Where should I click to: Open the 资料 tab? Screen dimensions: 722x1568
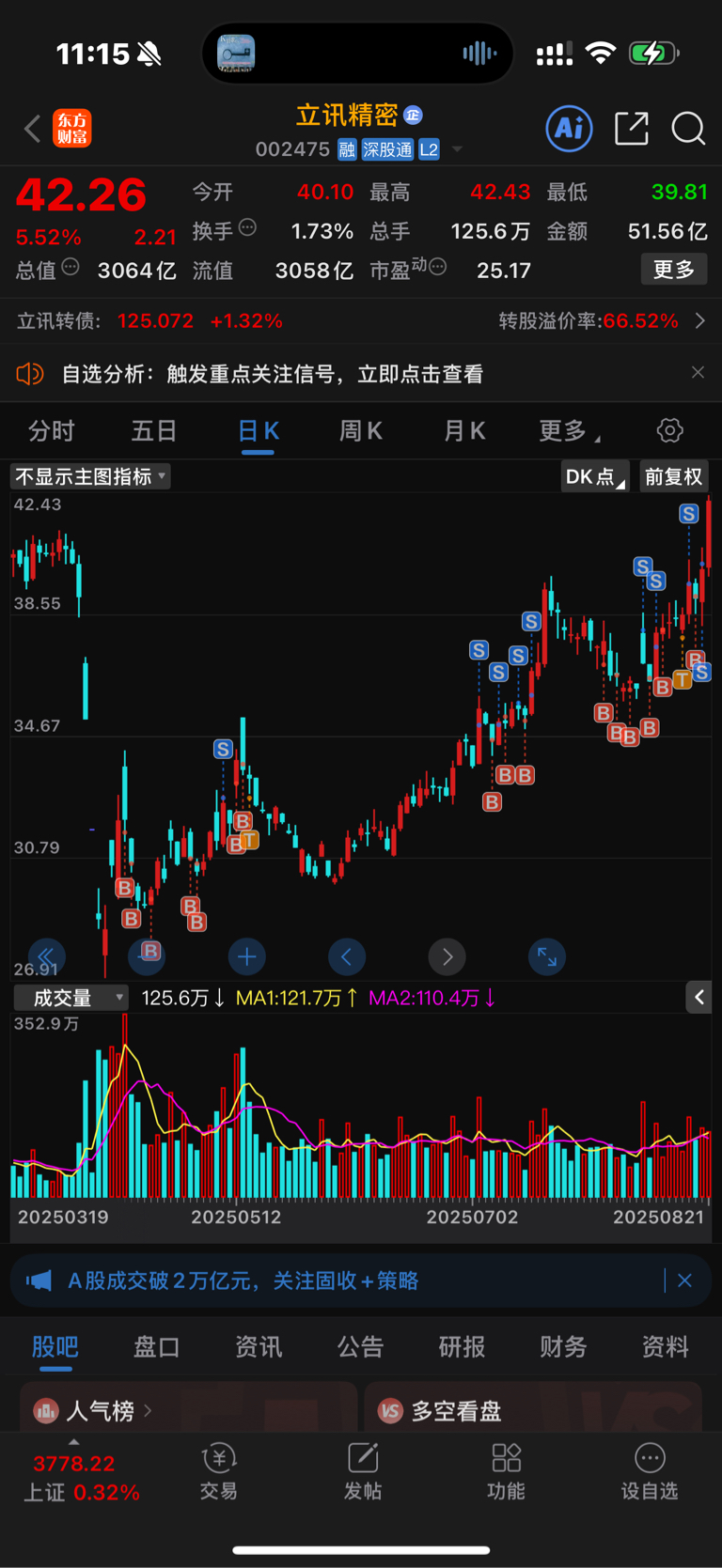pyautogui.click(x=665, y=1346)
